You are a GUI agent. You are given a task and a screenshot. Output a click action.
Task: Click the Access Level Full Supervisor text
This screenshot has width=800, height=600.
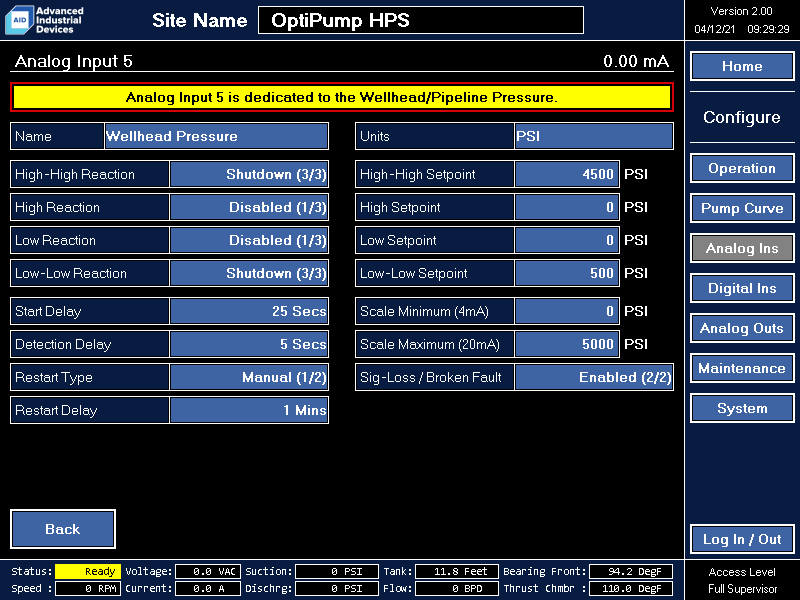coord(742,580)
